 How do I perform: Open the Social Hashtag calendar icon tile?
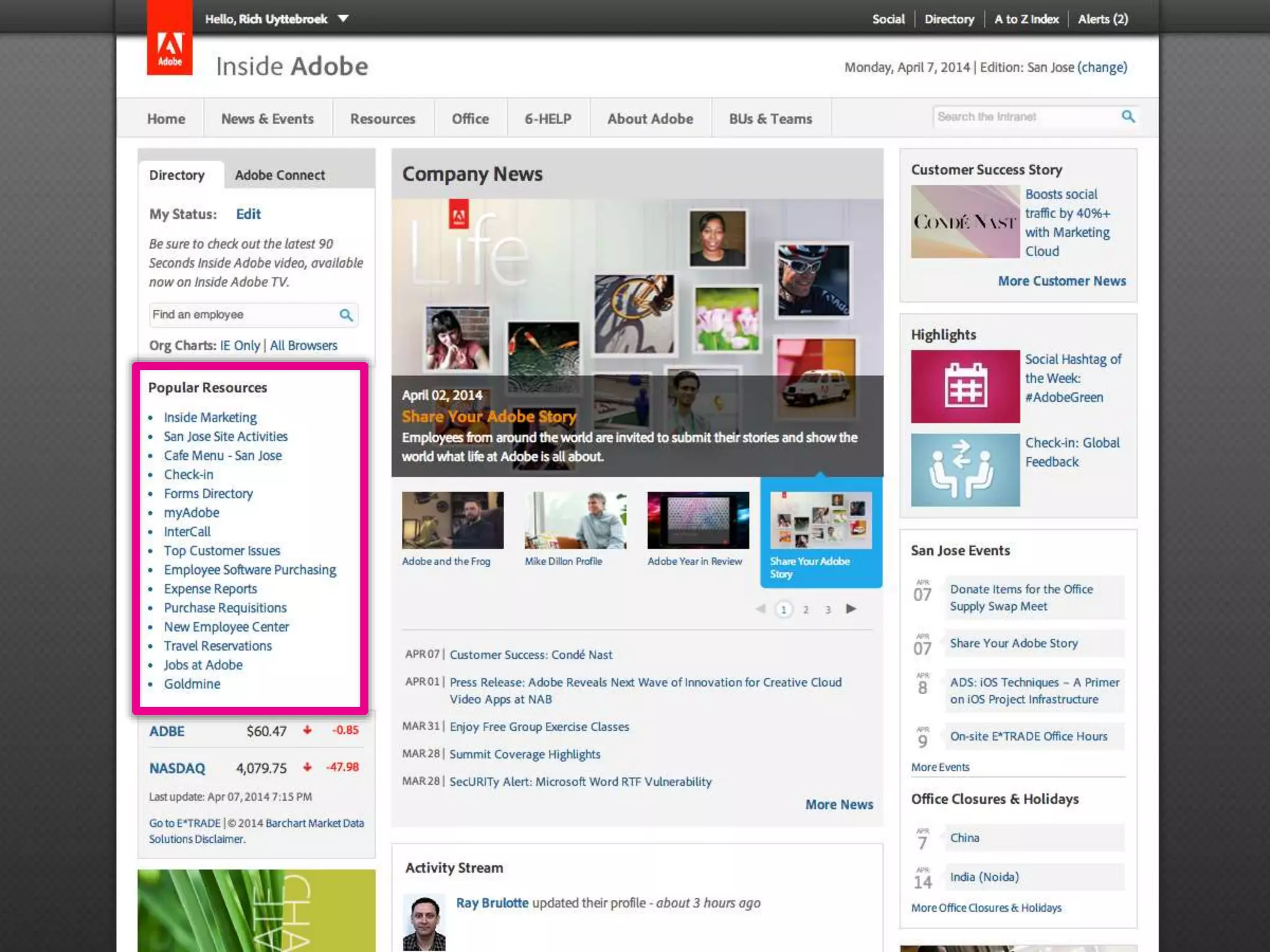click(965, 386)
